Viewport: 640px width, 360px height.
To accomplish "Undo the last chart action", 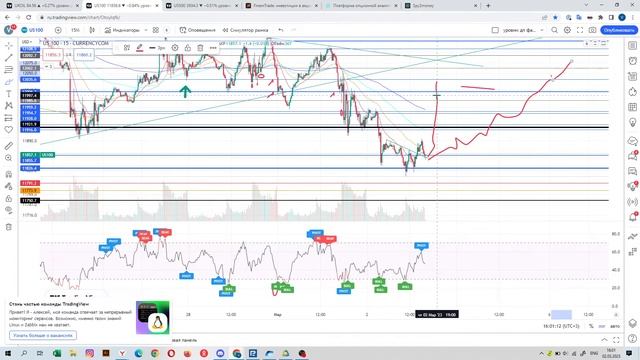I will tap(281, 30).
